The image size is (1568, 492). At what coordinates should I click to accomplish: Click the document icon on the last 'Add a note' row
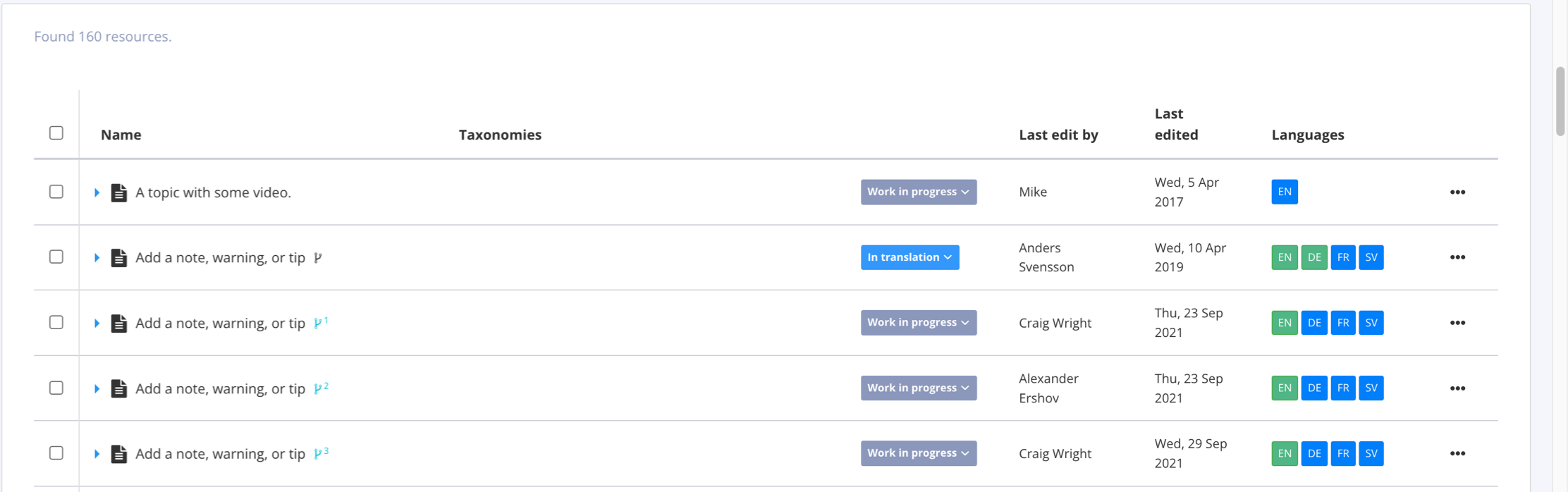[118, 453]
